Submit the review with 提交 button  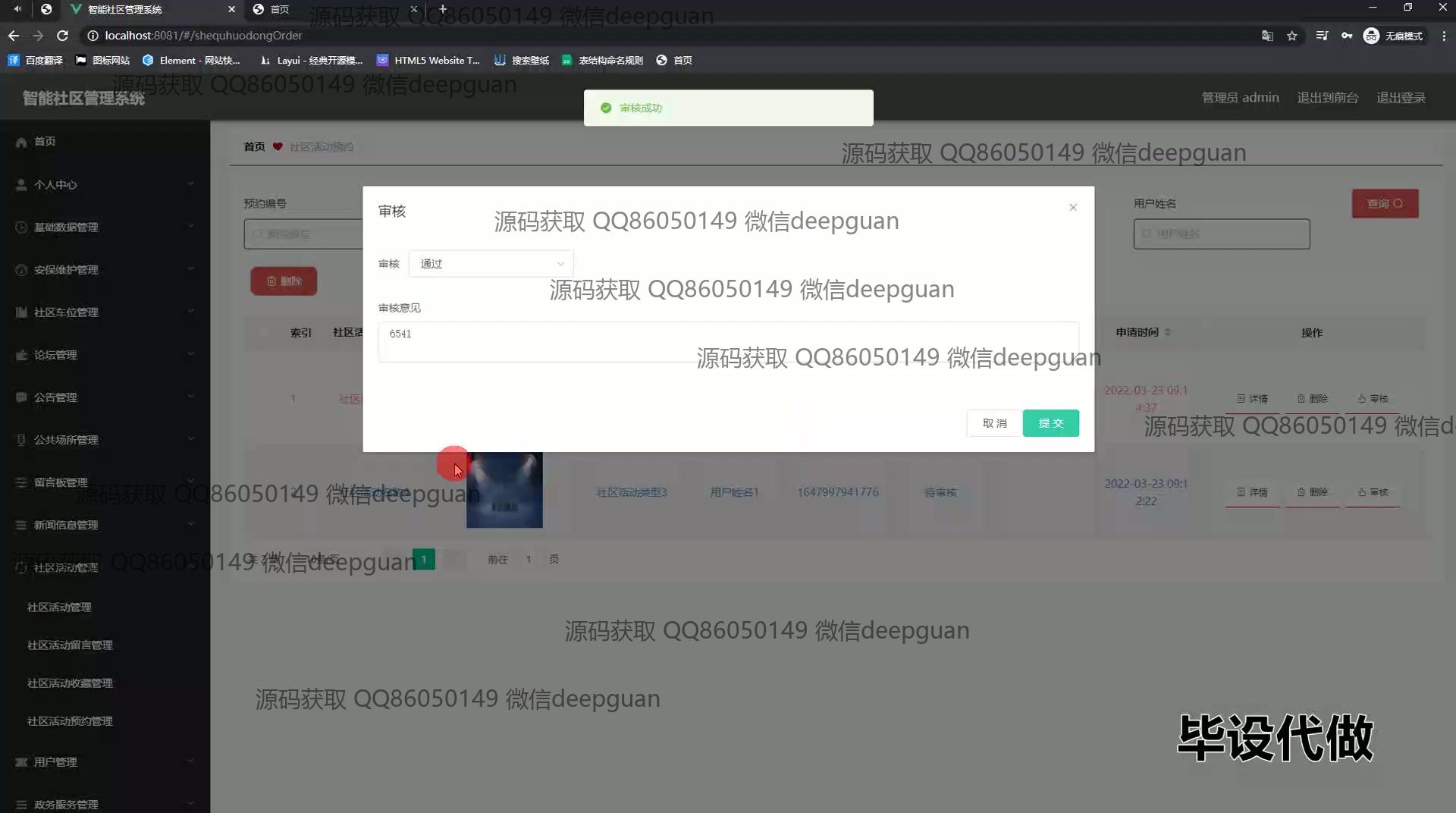click(x=1050, y=423)
